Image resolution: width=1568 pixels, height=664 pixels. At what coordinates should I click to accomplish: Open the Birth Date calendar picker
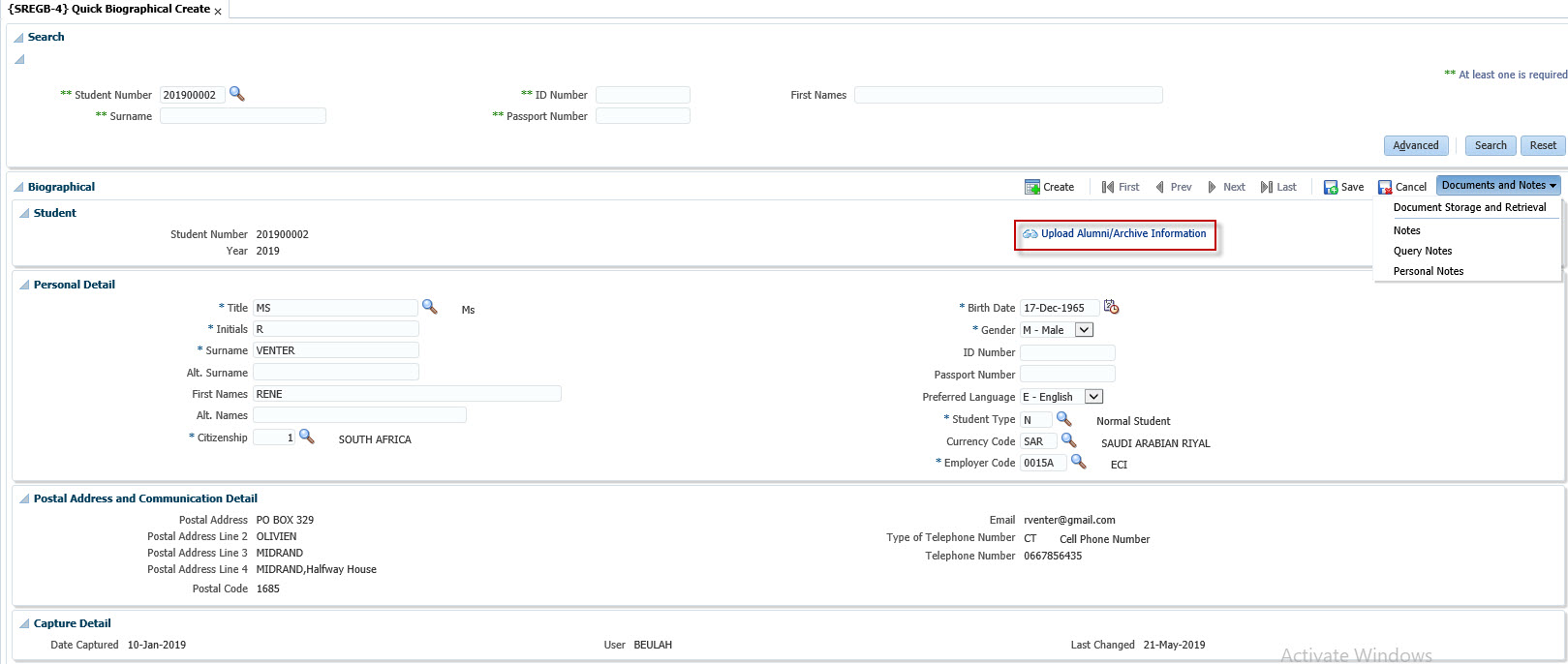1111,307
